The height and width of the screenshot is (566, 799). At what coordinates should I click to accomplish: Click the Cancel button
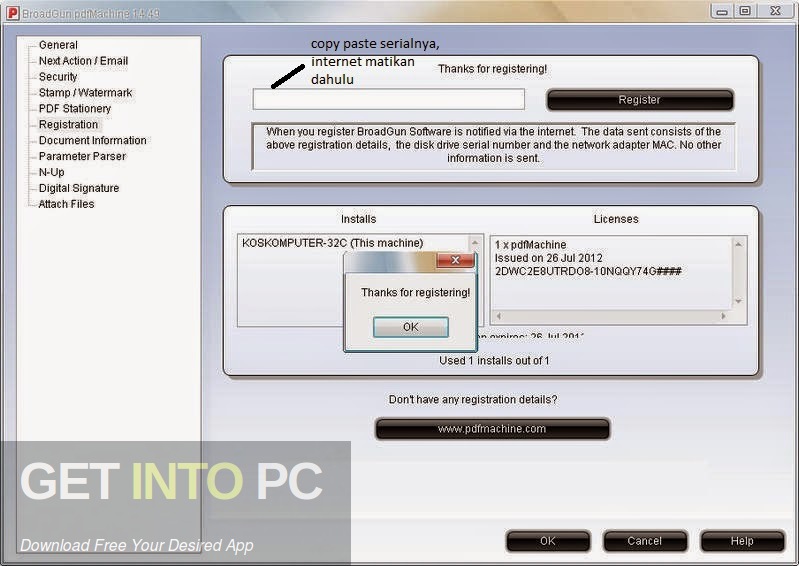click(x=645, y=541)
